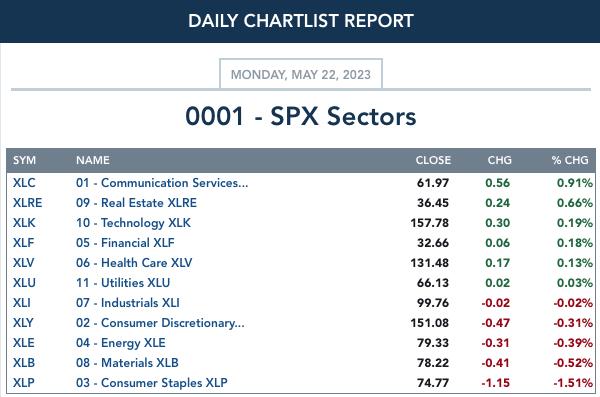Sort by CLOSE column header
The image size is (600, 397).
433,160
